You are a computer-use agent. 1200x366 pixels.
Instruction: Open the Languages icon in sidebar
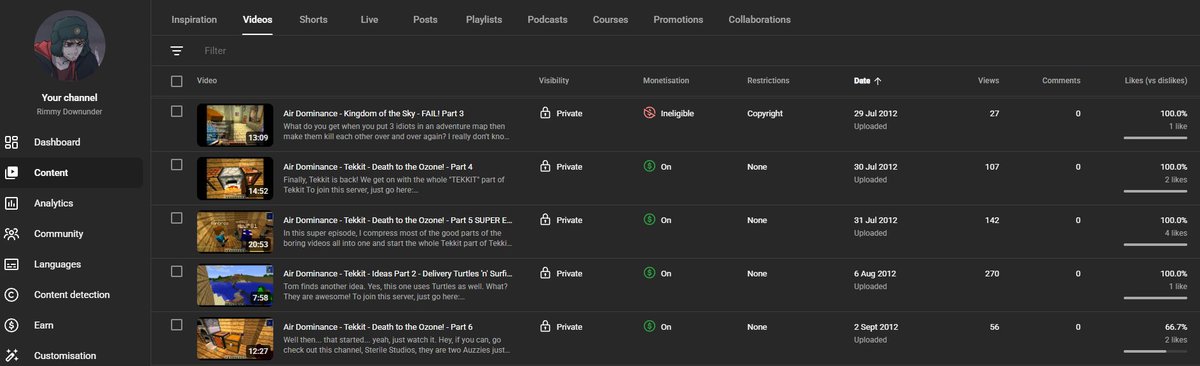pyautogui.click(x=12, y=264)
